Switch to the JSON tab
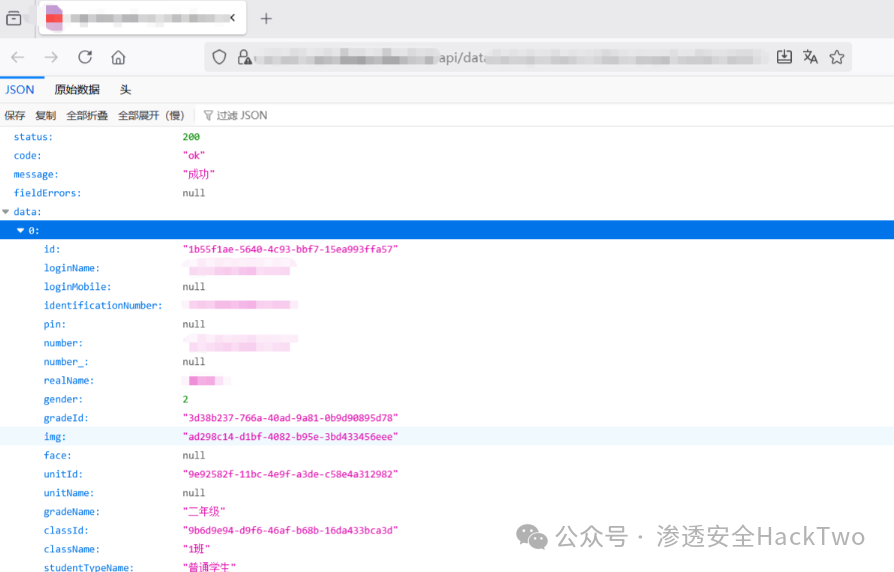894x572 pixels. pyautogui.click(x=20, y=90)
